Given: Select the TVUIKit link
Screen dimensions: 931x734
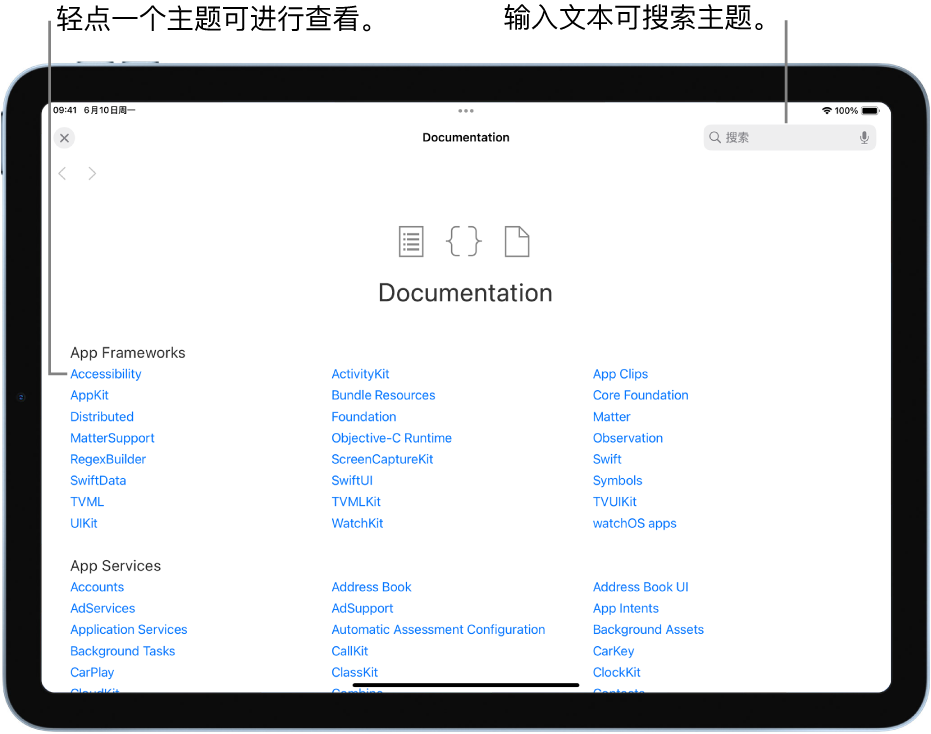Looking at the screenshot, I should pyautogui.click(x=615, y=502).
